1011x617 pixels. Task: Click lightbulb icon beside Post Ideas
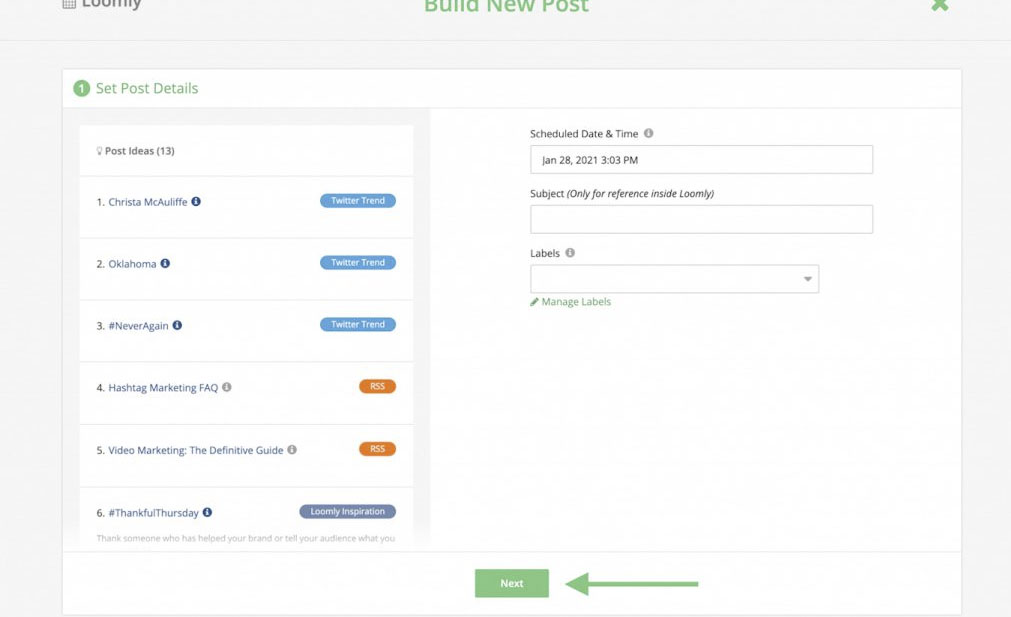click(99, 151)
